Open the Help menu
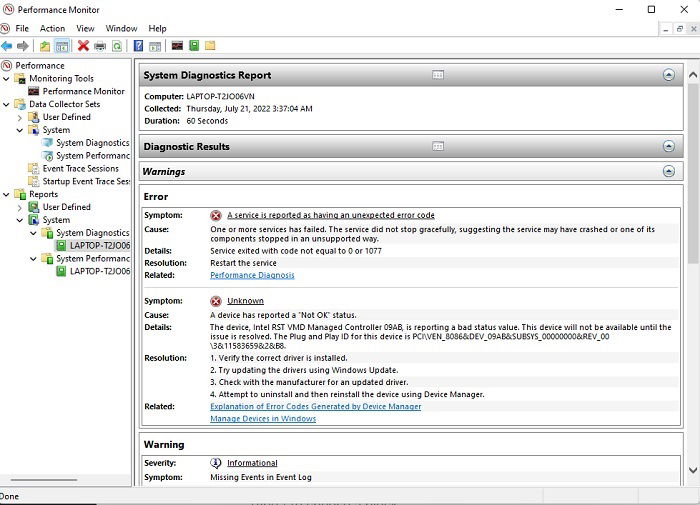700x505 pixels. 157,29
